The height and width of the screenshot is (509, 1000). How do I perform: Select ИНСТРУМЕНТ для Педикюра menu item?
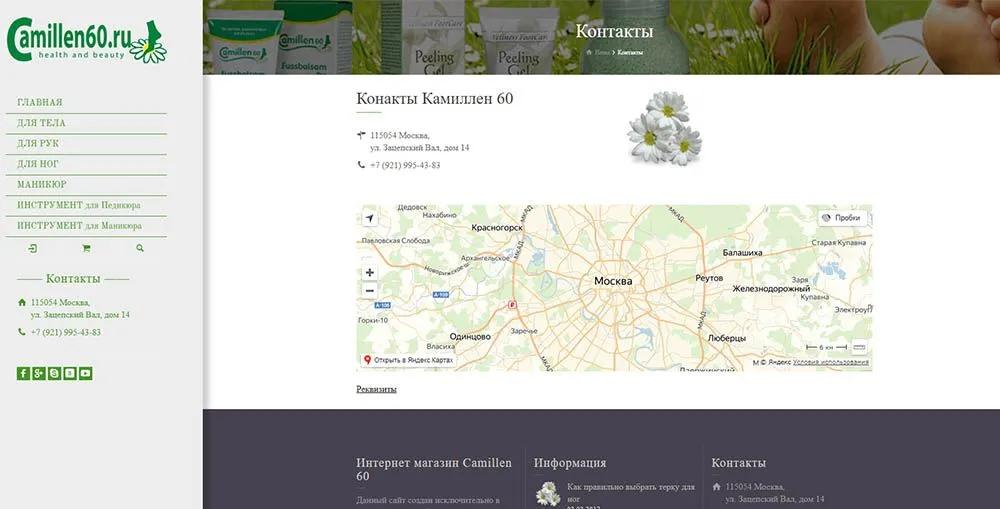click(x=78, y=205)
